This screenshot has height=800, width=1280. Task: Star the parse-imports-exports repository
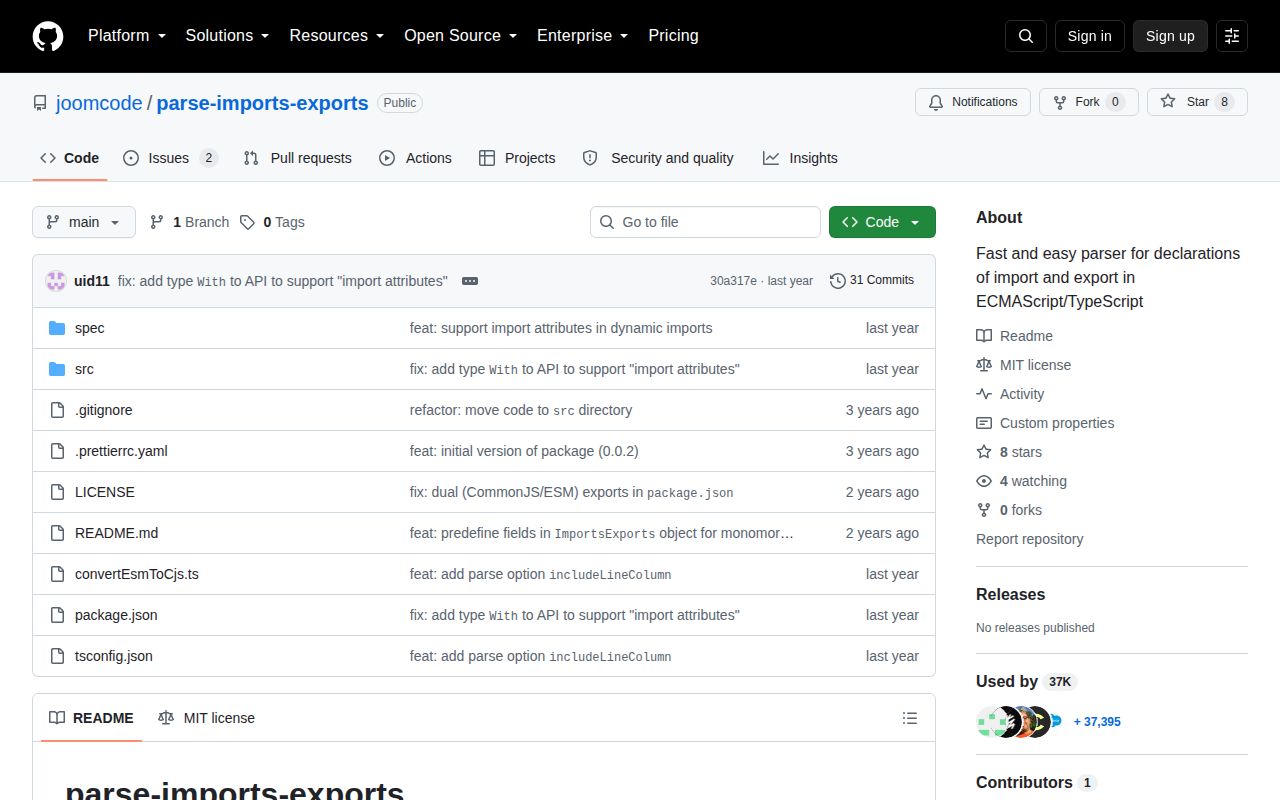(x=1197, y=102)
